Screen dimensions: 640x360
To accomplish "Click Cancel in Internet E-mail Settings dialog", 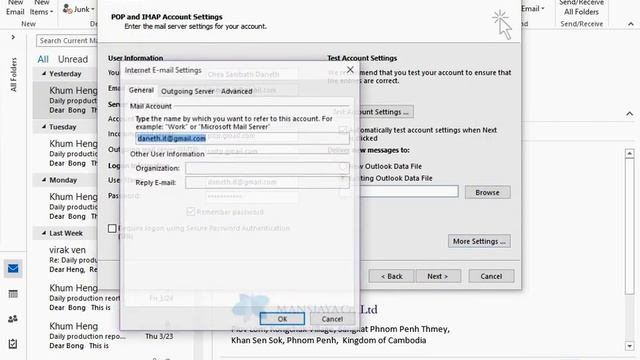I will 332,319.
